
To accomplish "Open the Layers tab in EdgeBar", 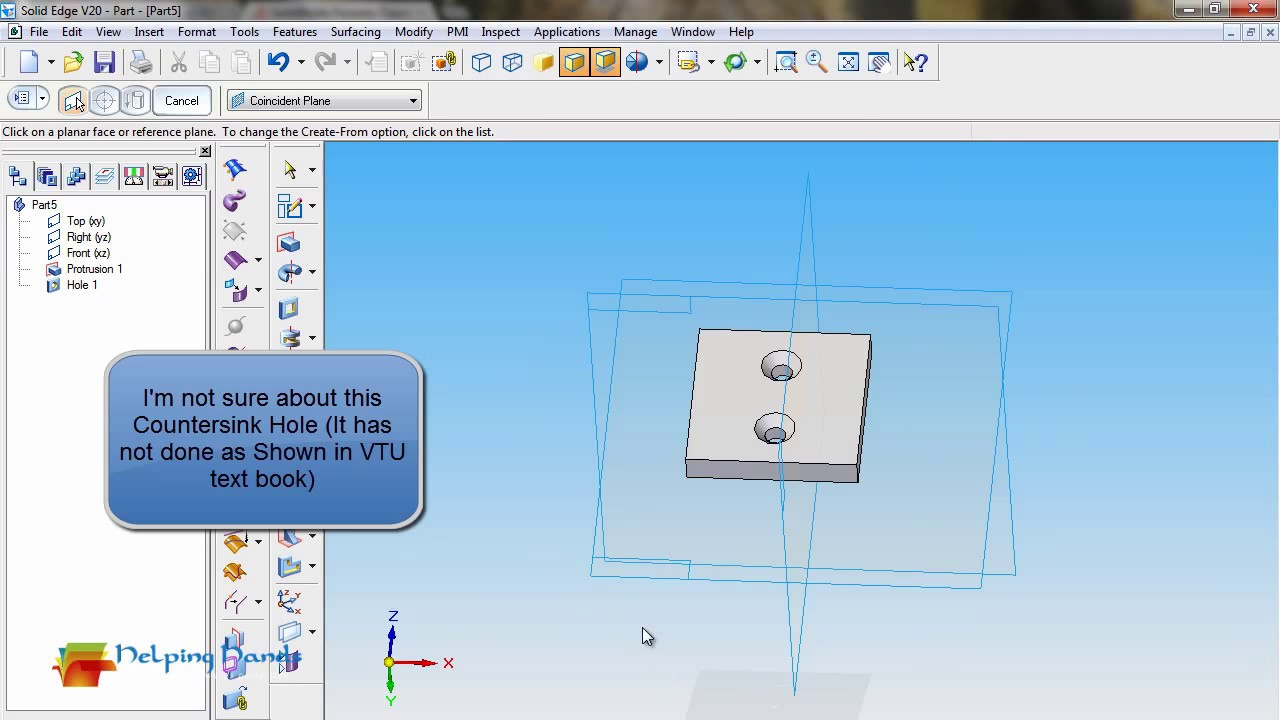I will pos(105,177).
